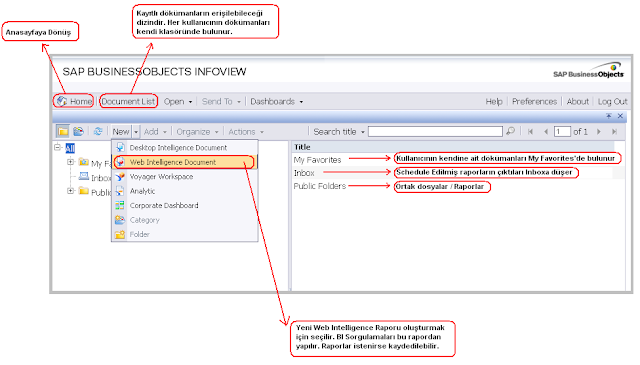Open the Open dropdown menu

(178, 102)
